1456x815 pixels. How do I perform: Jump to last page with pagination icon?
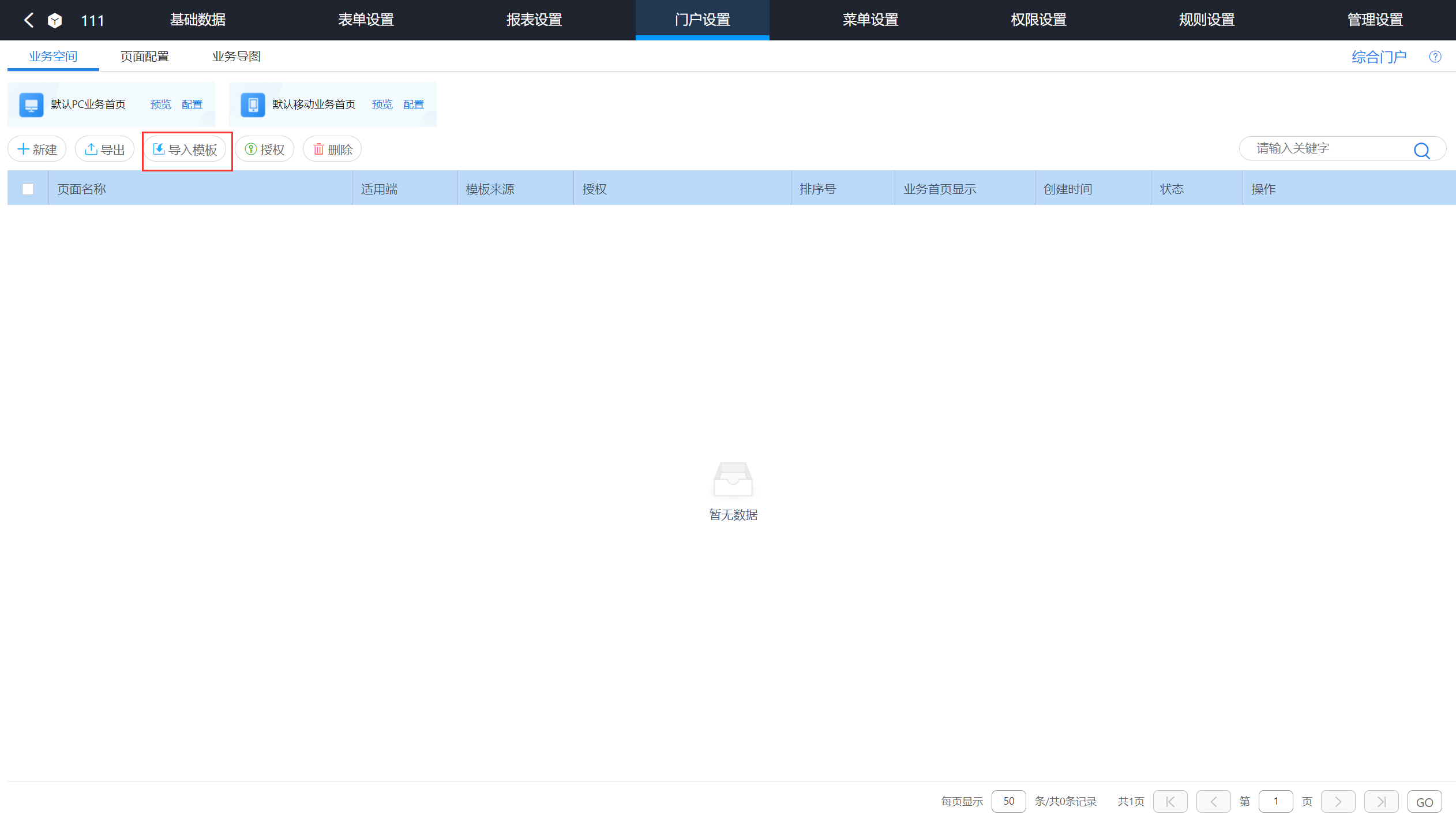[1381, 801]
